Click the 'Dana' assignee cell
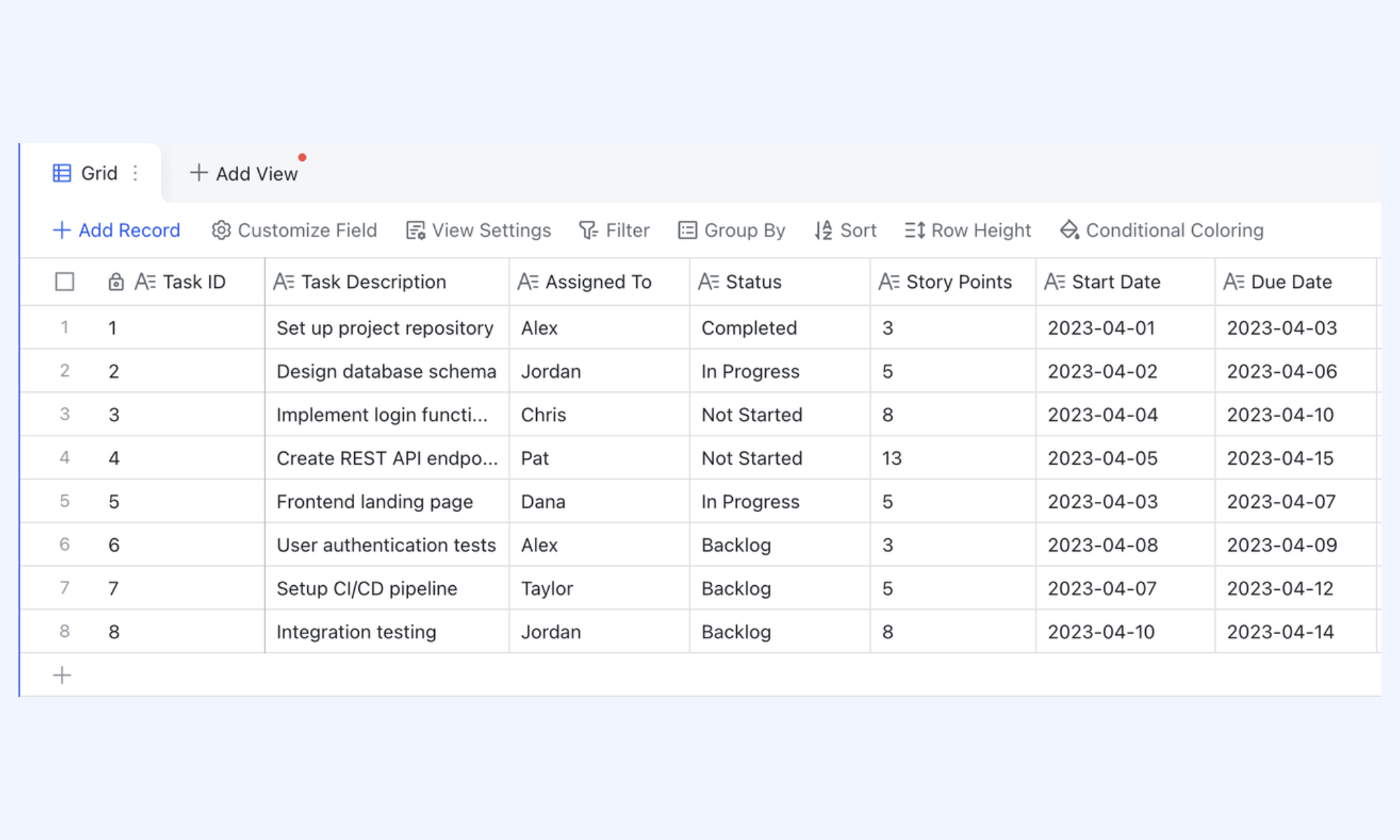This screenshot has width=1400, height=840. click(x=599, y=501)
